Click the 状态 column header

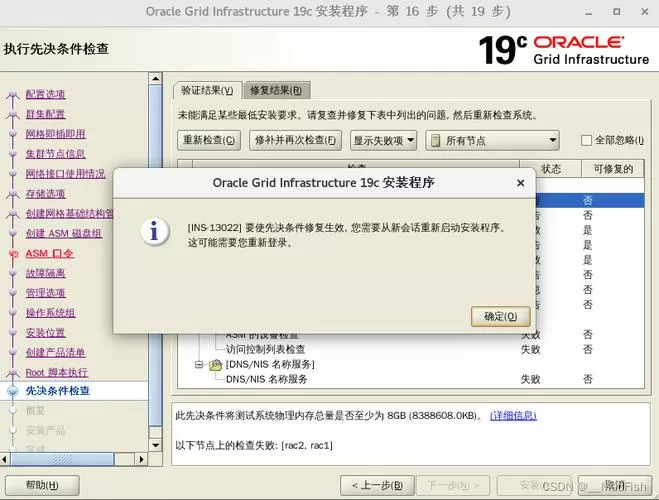click(x=551, y=169)
